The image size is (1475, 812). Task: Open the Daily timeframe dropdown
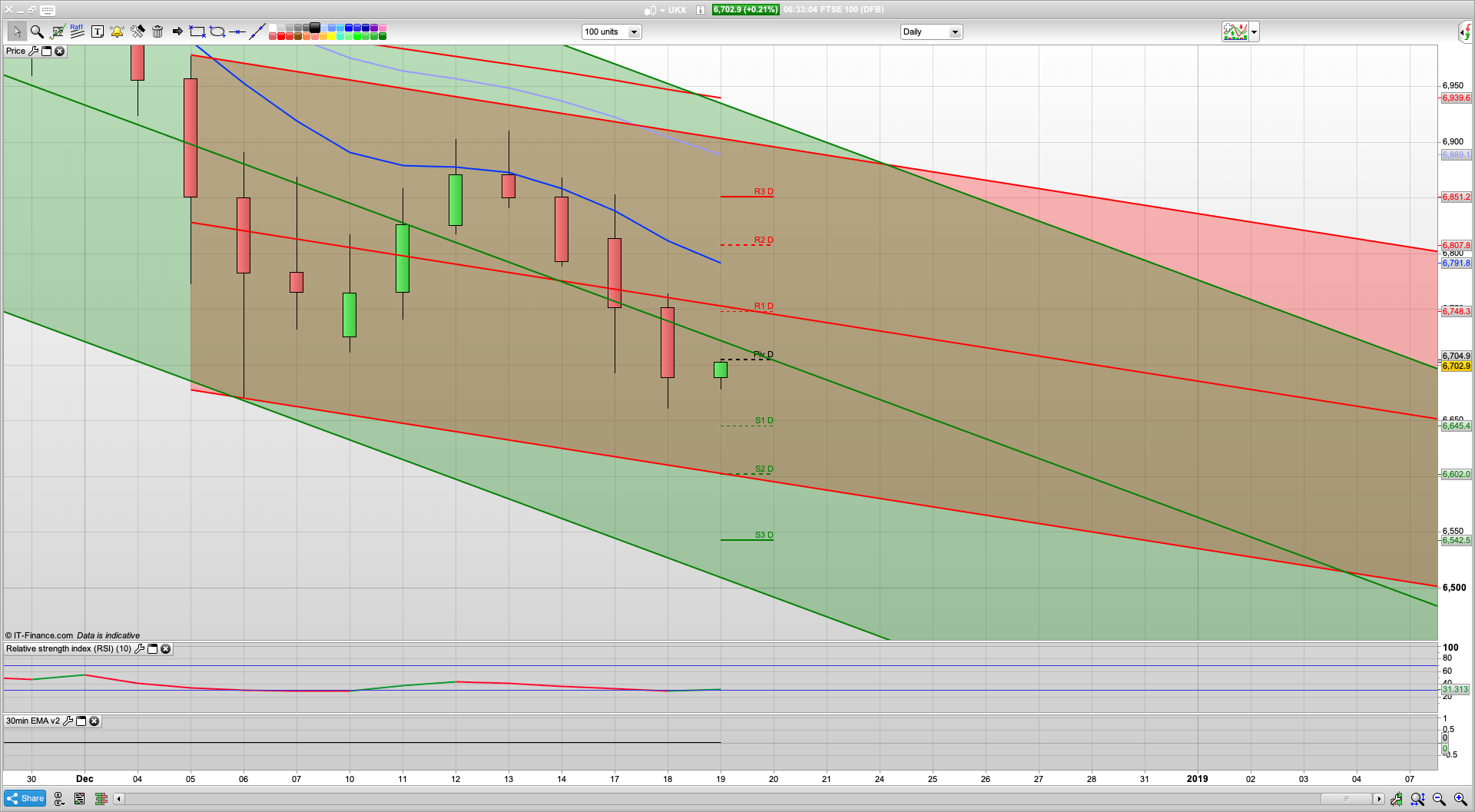955,31
